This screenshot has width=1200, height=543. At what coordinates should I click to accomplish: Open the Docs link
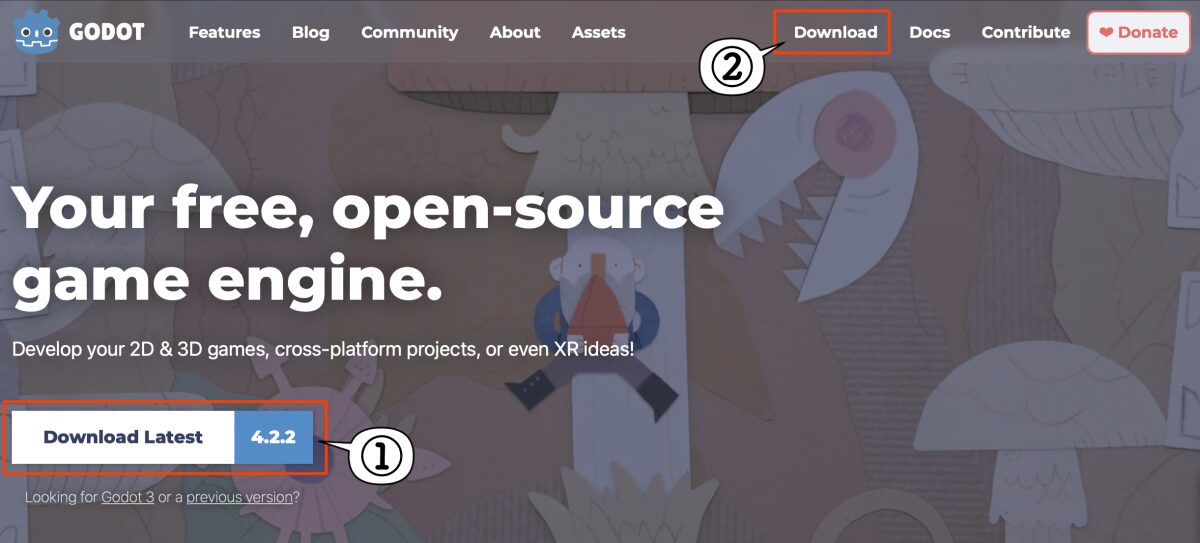929,32
